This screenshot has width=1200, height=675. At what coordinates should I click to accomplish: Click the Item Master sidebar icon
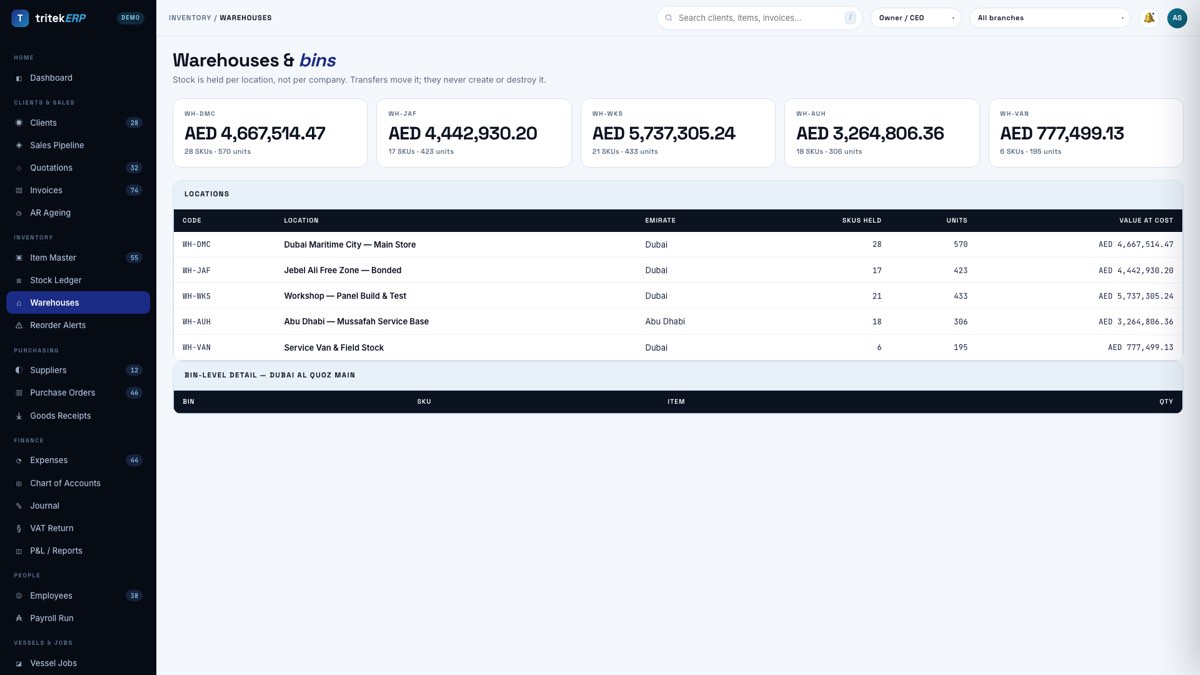[19, 258]
